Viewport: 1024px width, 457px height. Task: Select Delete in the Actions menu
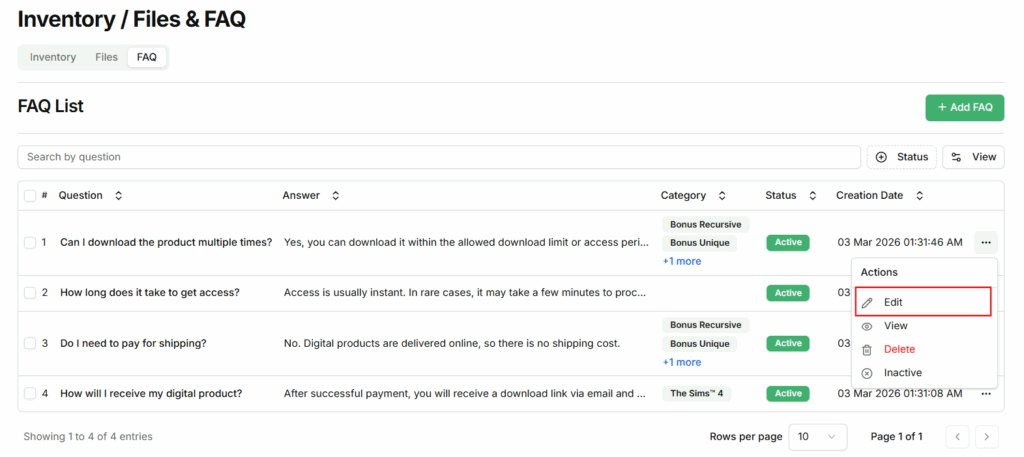click(898, 349)
